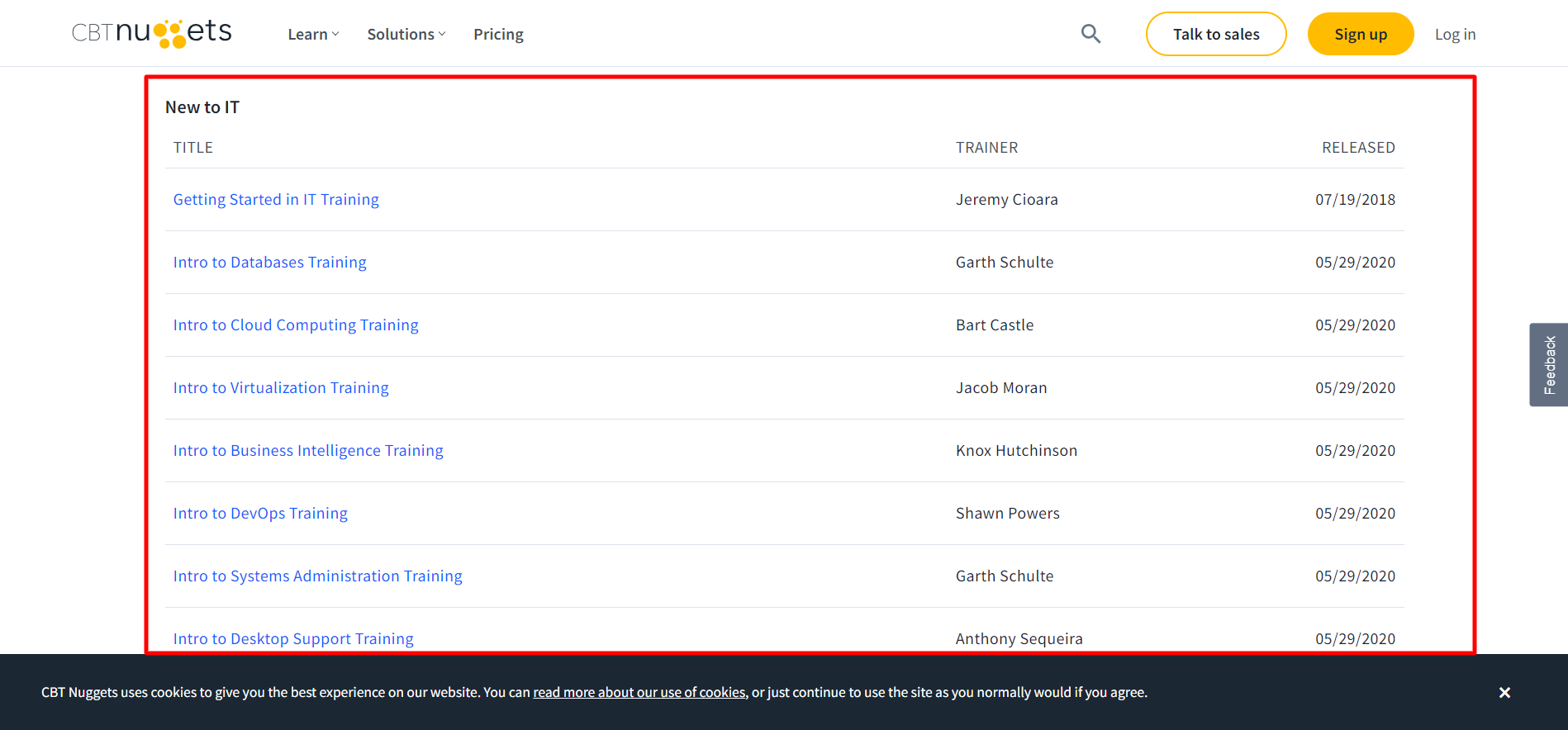Expand the Learn dropdown menu

pyautogui.click(x=313, y=35)
